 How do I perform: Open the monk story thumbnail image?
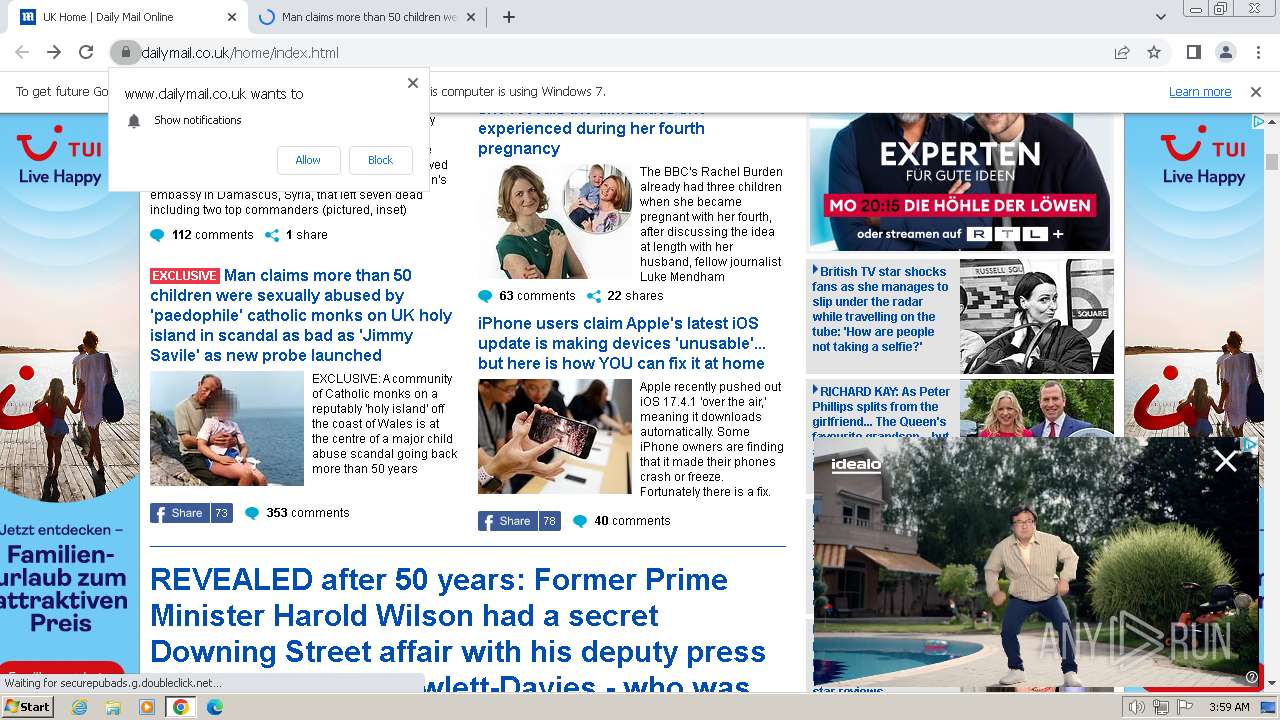(x=227, y=428)
